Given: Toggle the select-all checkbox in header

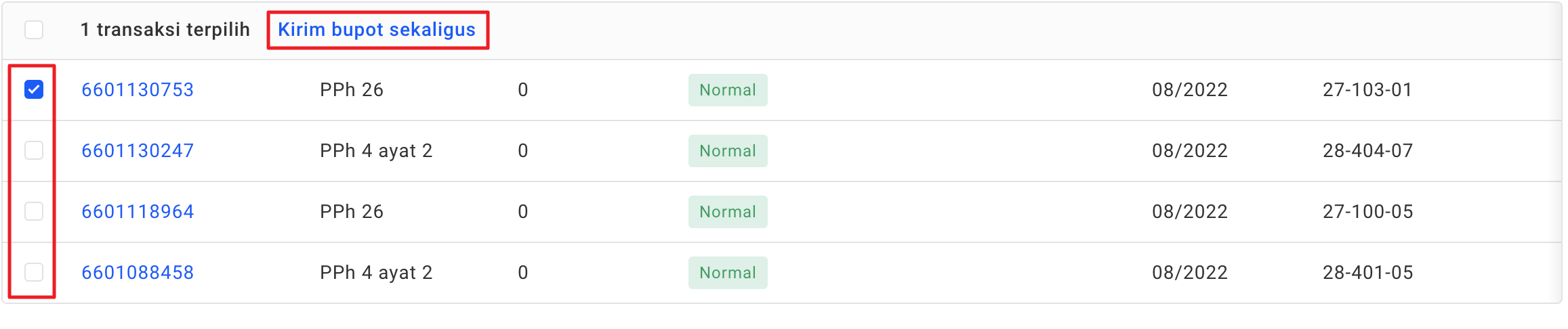Looking at the screenshot, I should (x=34, y=30).
